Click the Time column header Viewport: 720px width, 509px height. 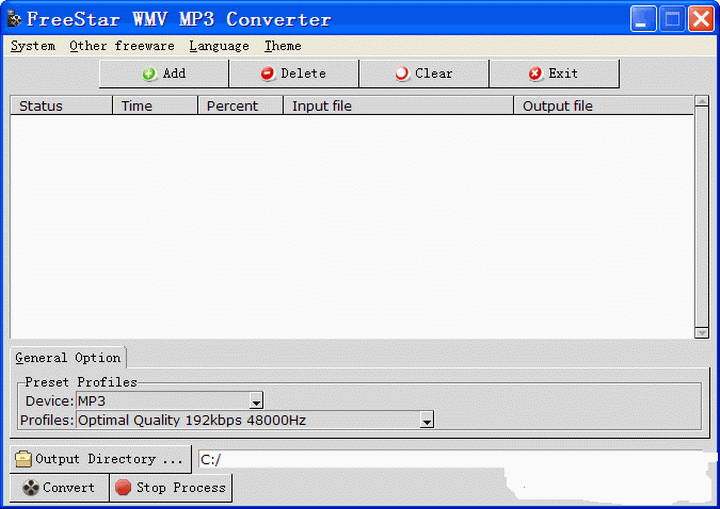point(155,106)
